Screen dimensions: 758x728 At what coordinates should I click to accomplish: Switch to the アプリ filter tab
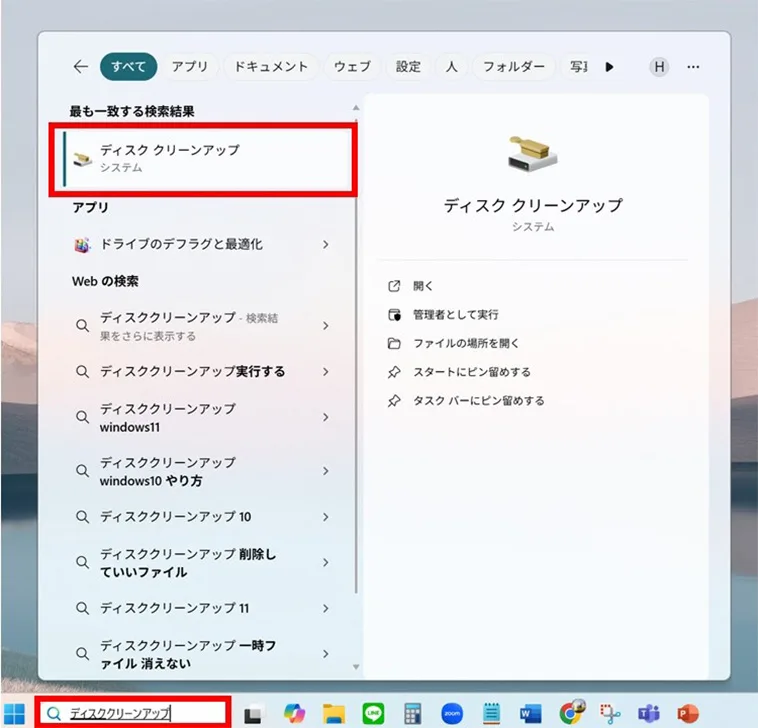click(190, 67)
